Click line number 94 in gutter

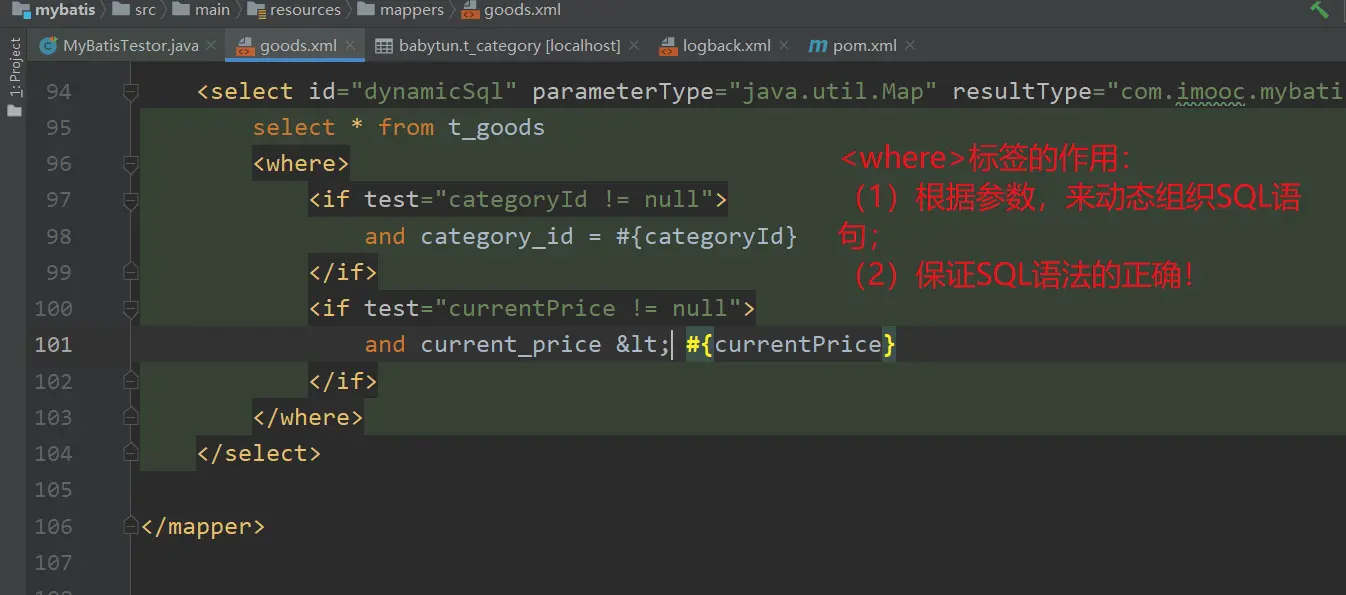coord(59,92)
